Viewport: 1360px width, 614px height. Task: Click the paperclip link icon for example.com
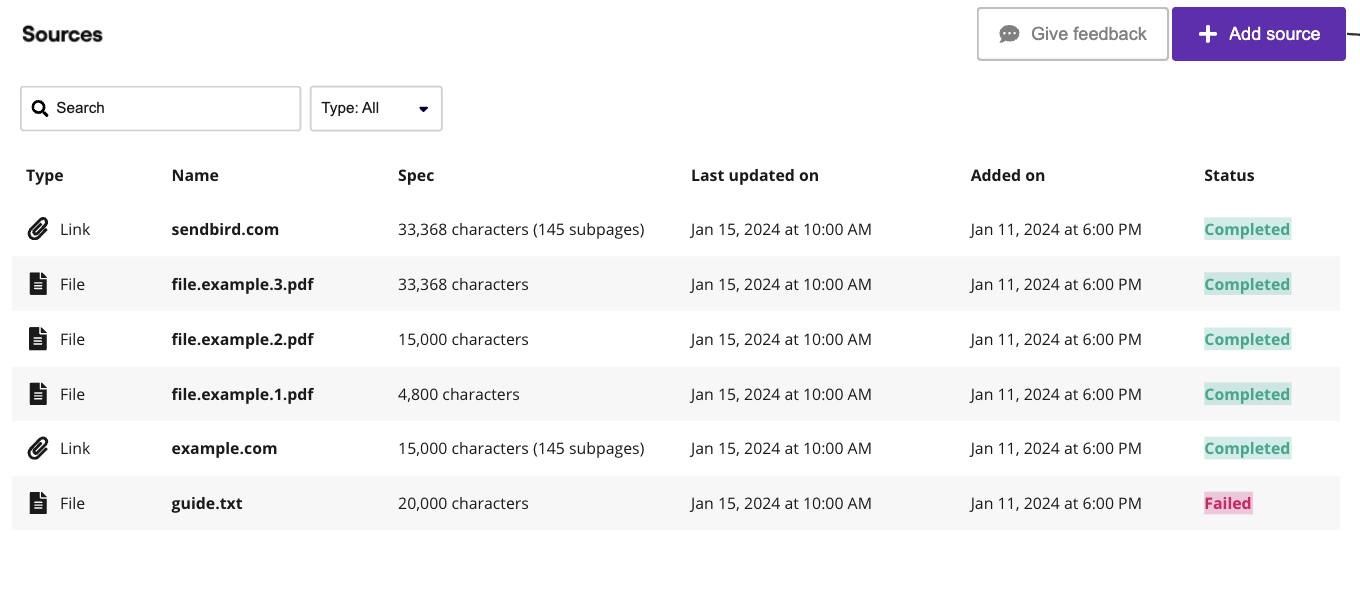coord(37,448)
